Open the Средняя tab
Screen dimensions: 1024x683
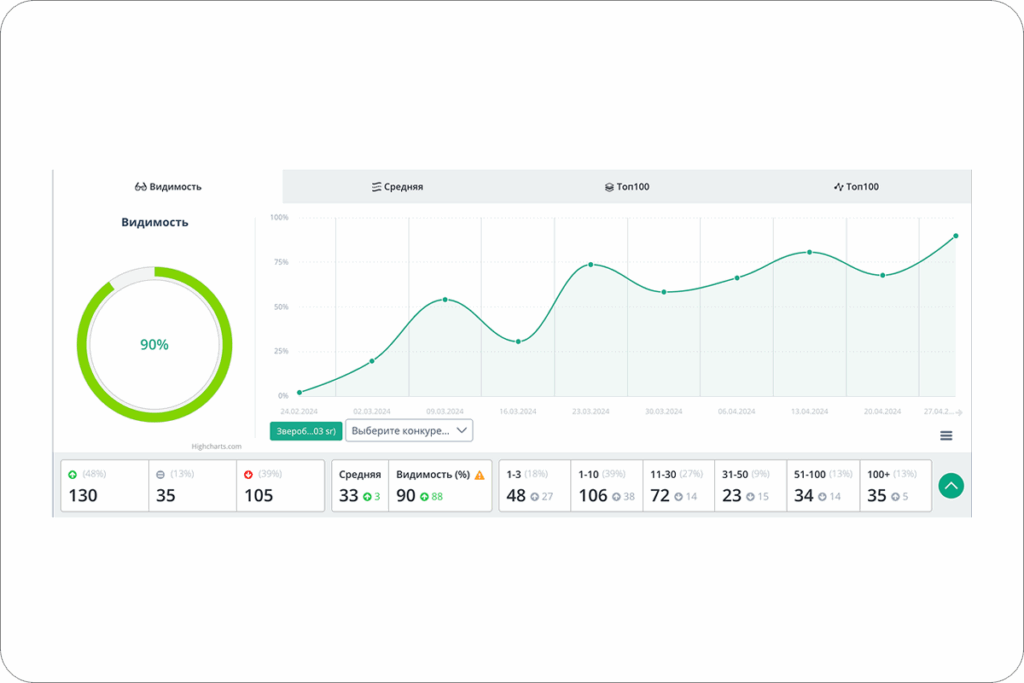[x=397, y=187]
